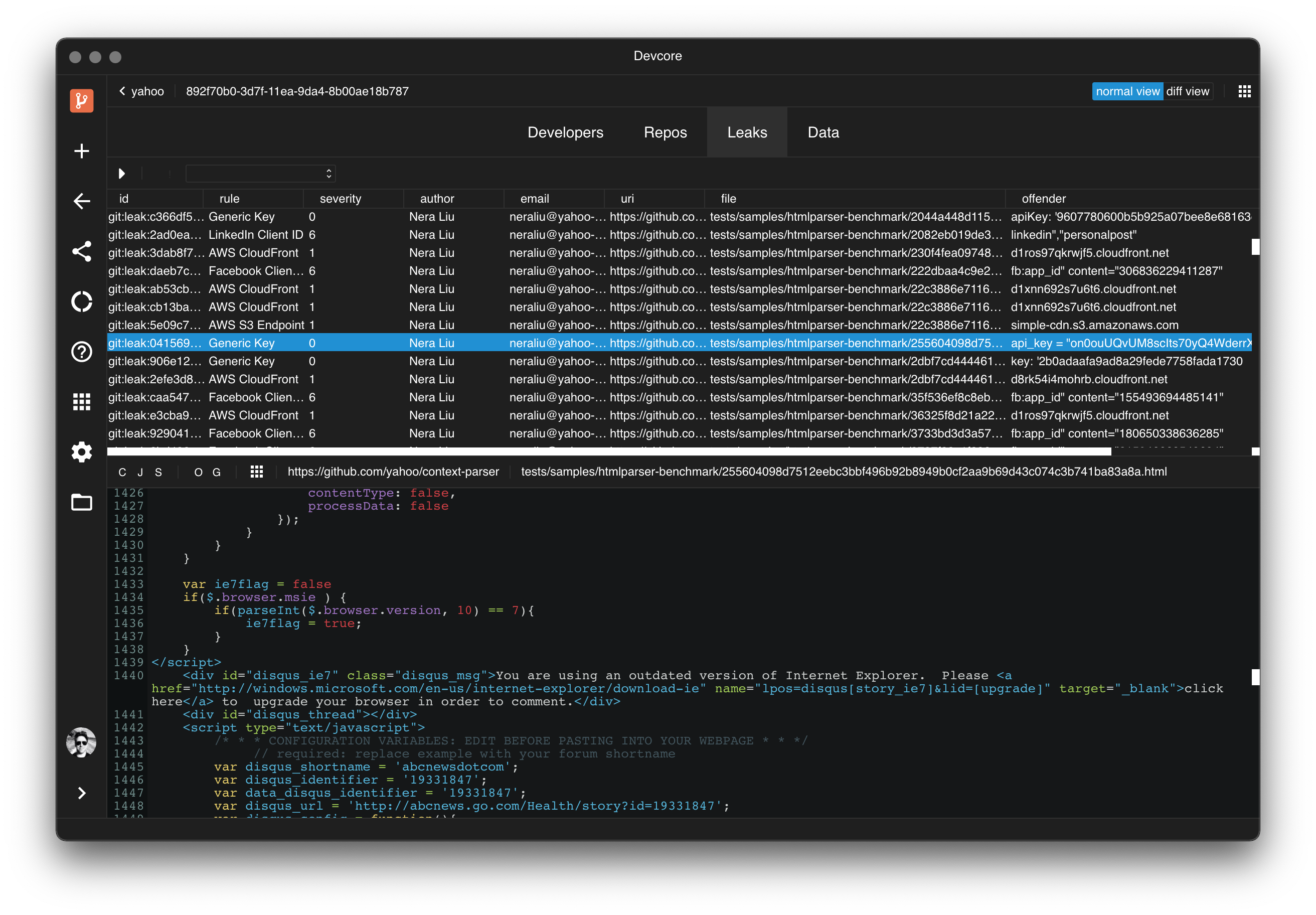Open the settings gear in sidebar
Image resolution: width=1316 pixels, height=915 pixels.
pyautogui.click(x=81, y=452)
